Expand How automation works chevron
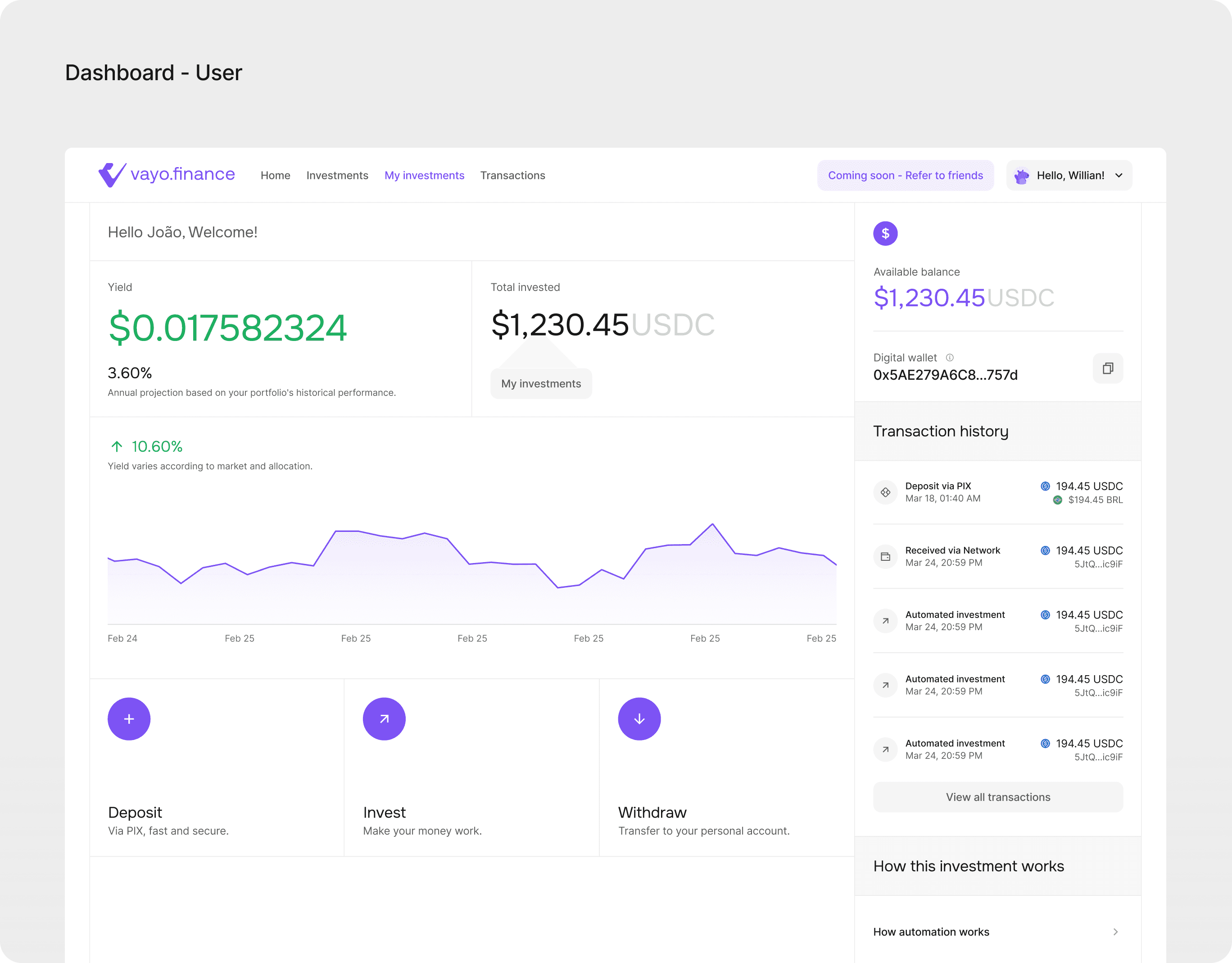The height and width of the screenshot is (963, 1232). tap(1114, 932)
